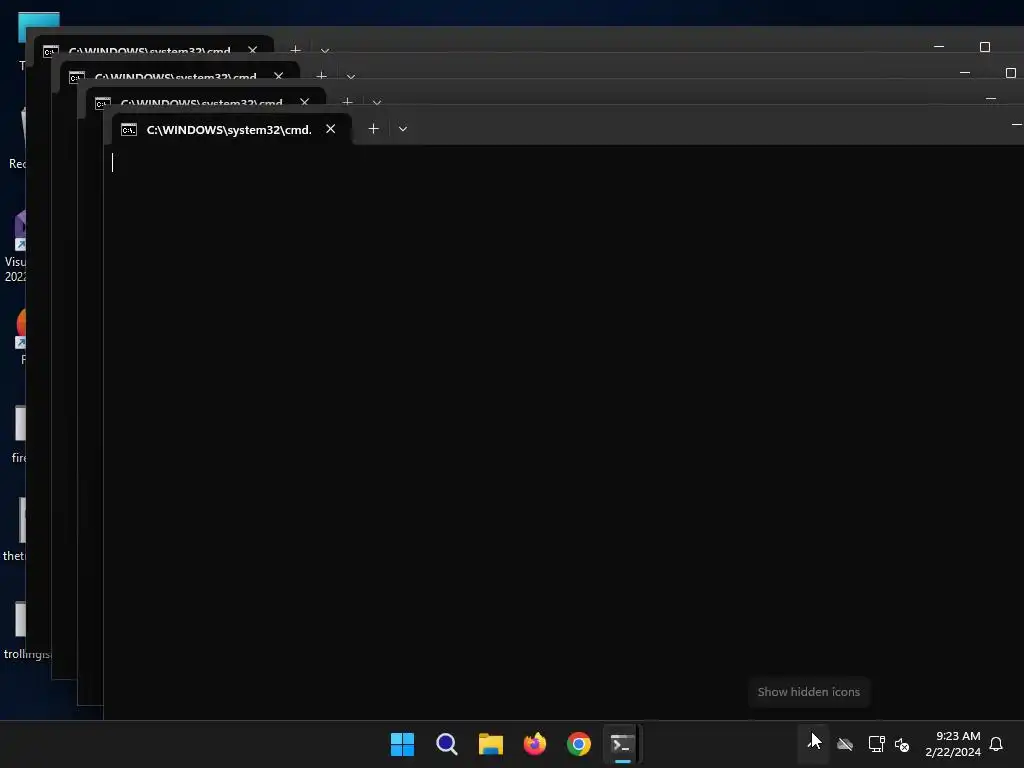Viewport: 1024px width, 768px height.
Task: Click the Terminal icon in the taskbar
Action: tap(622, 744)
